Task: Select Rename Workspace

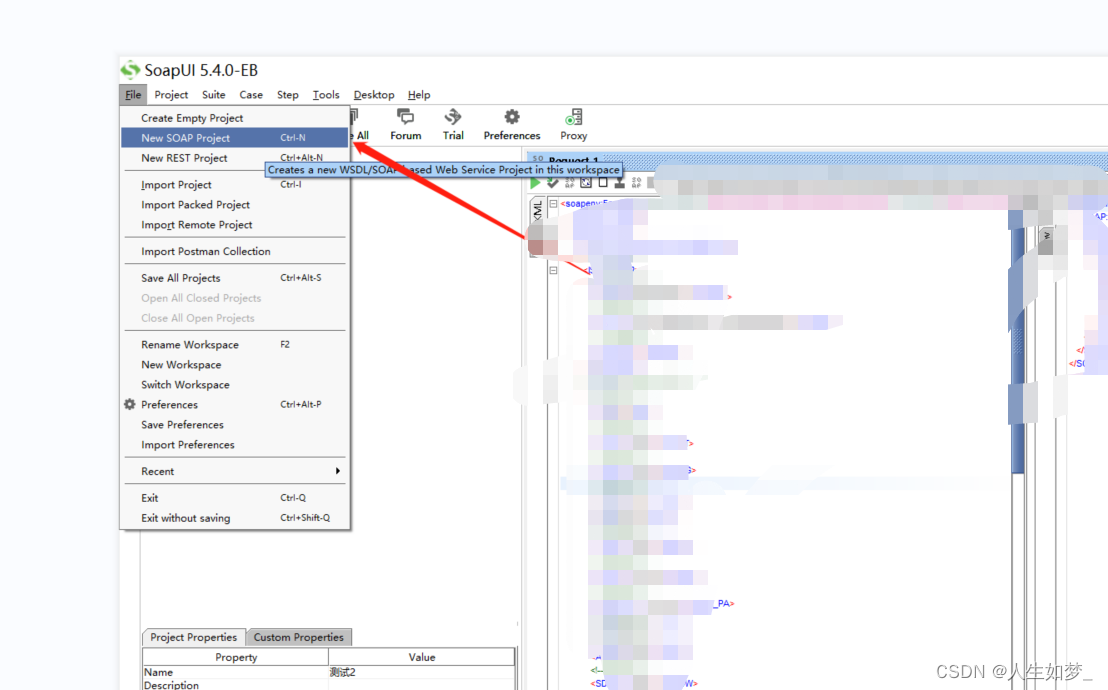Action: pyautogui.click(x=235, y=344)
